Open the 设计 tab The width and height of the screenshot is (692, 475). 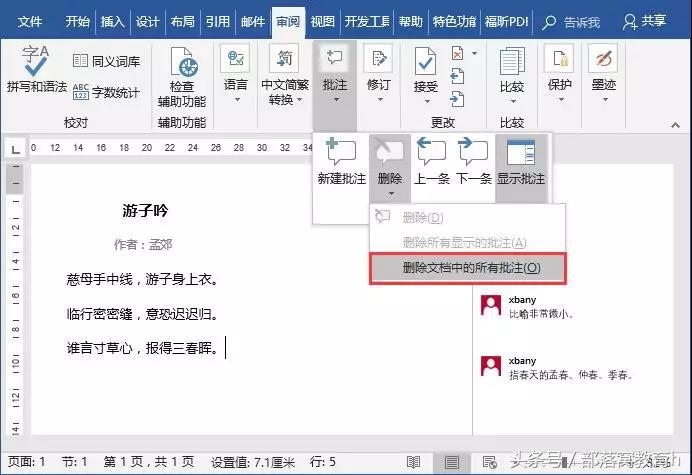coord(147,22)
